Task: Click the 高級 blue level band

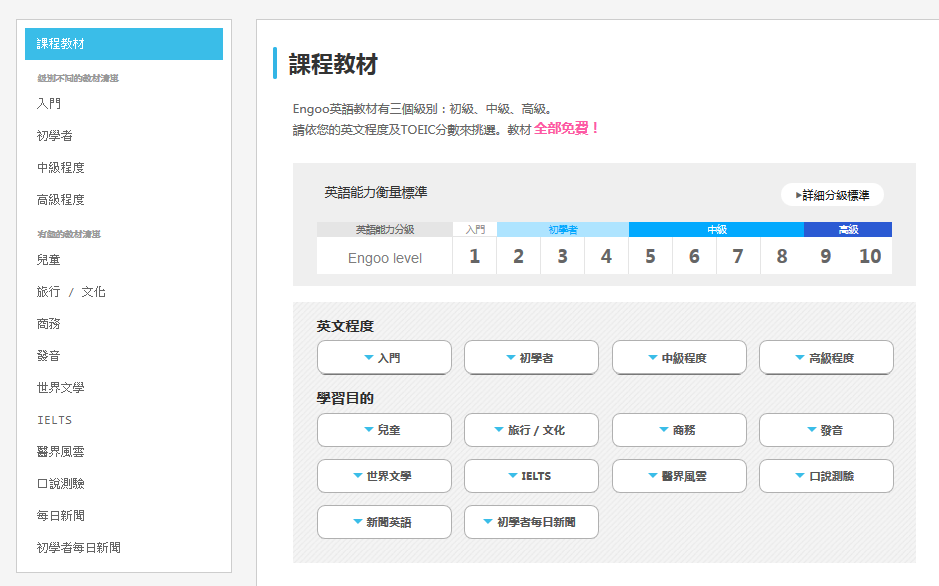Action: tap(848, 230)
